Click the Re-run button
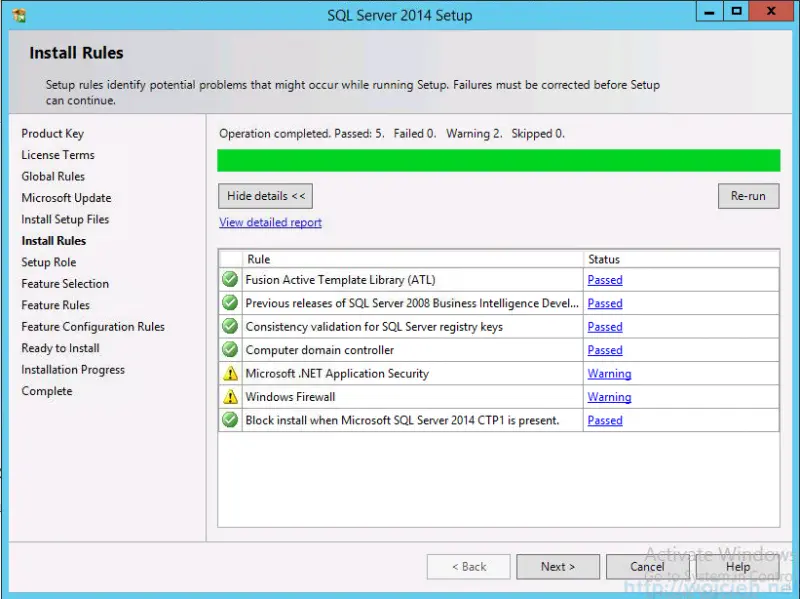The height and width of the screenshot is (599, 800). pos(748,195)
